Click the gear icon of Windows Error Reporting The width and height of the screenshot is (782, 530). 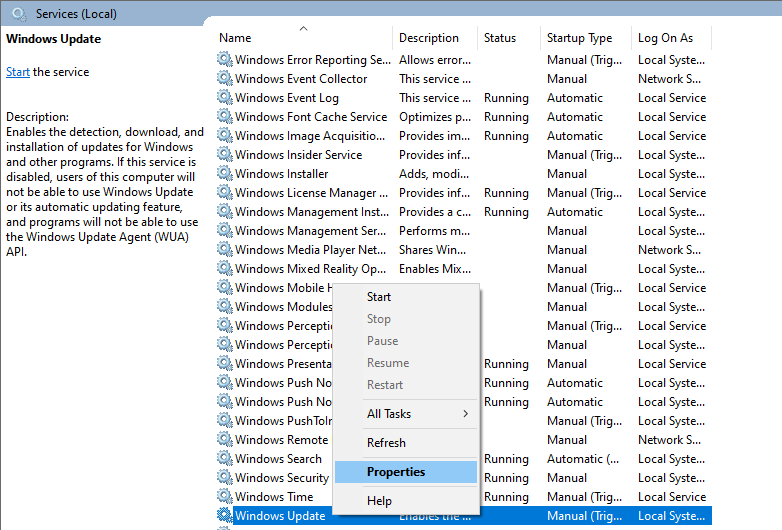[225, 59]
